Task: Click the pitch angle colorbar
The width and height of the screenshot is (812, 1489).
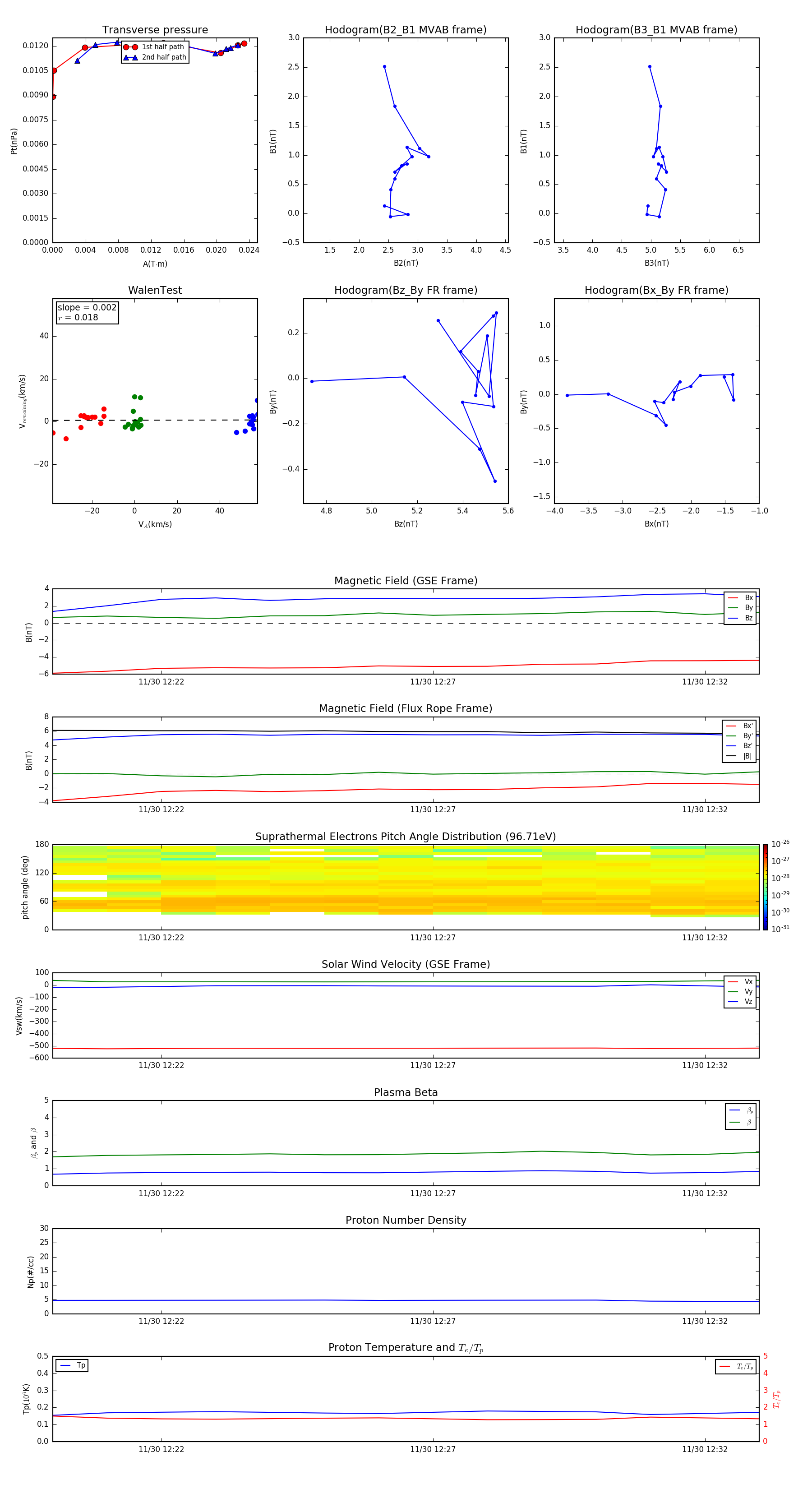Action: point(765,887)
